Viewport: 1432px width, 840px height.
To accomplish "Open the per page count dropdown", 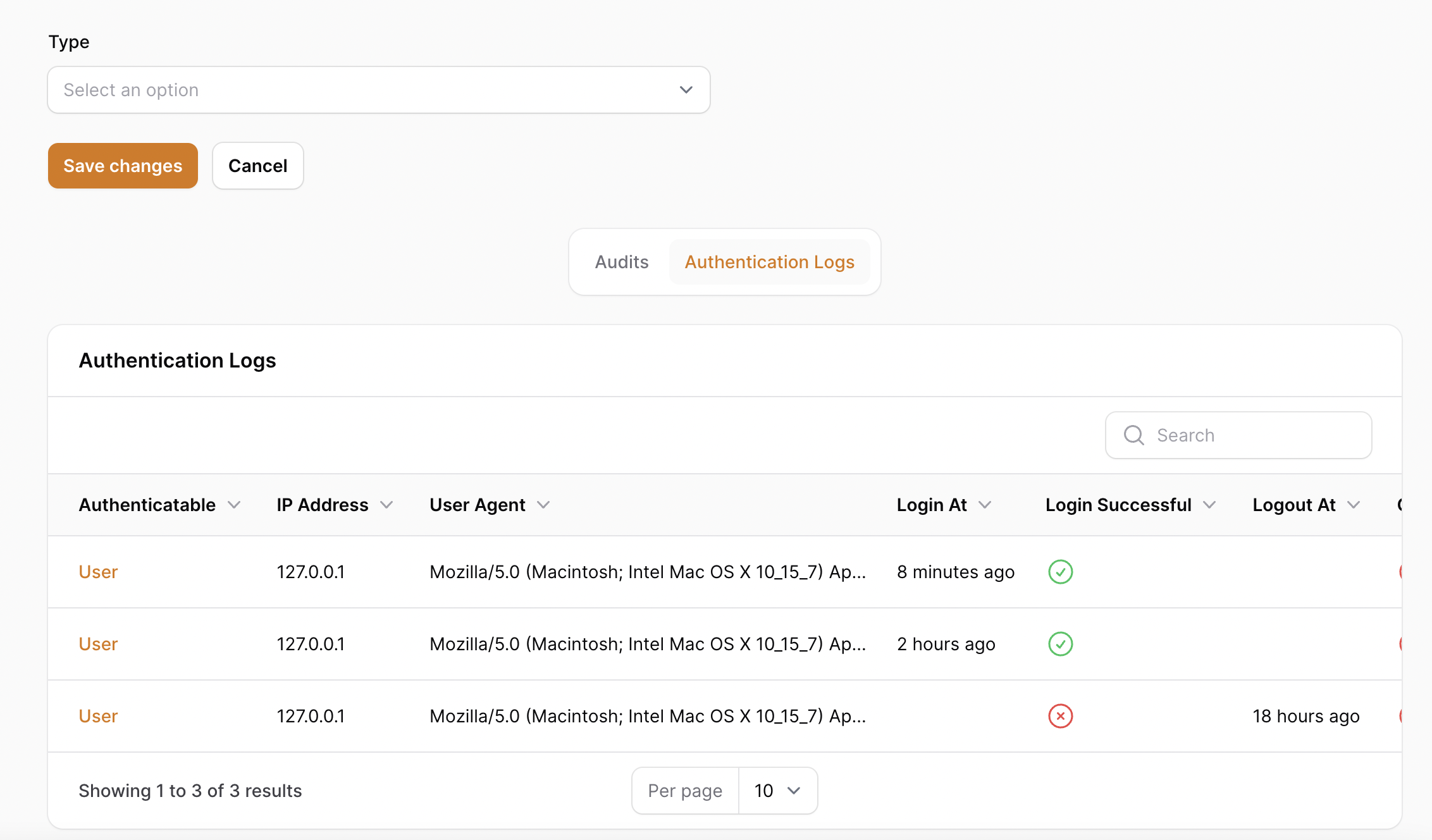I will click(777, 791).
